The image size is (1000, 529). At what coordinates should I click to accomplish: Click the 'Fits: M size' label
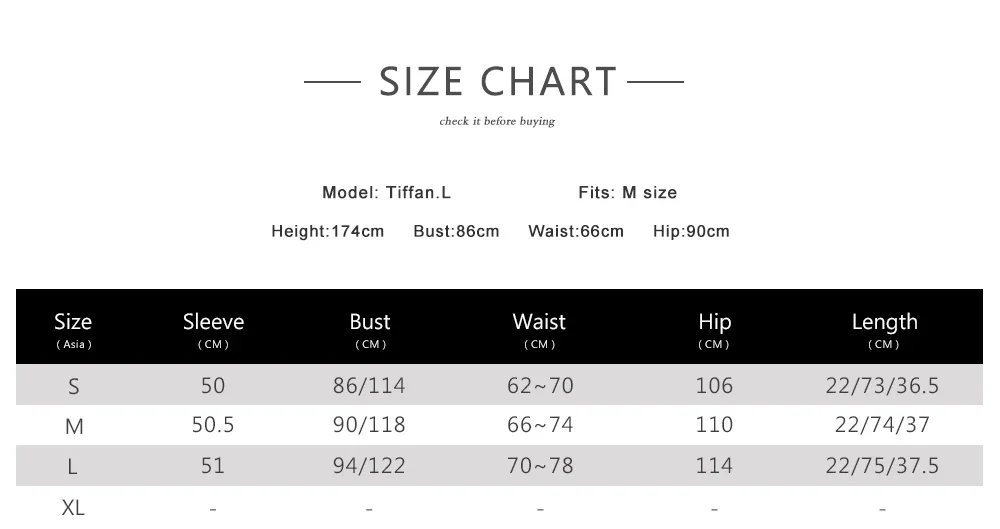tap(627, 193)
